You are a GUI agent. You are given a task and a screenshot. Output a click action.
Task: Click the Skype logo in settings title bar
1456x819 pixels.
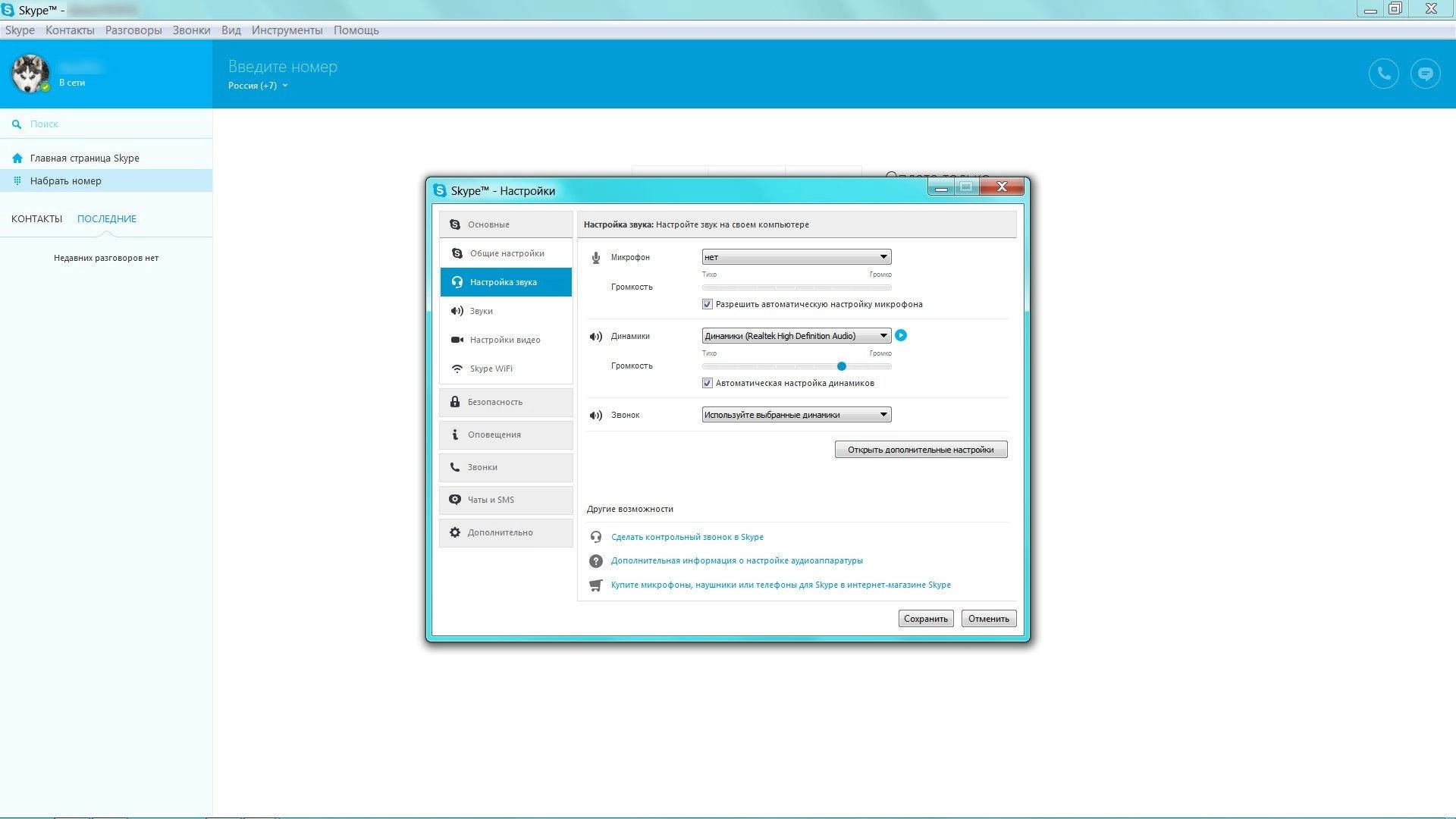(x=440, y=190)
